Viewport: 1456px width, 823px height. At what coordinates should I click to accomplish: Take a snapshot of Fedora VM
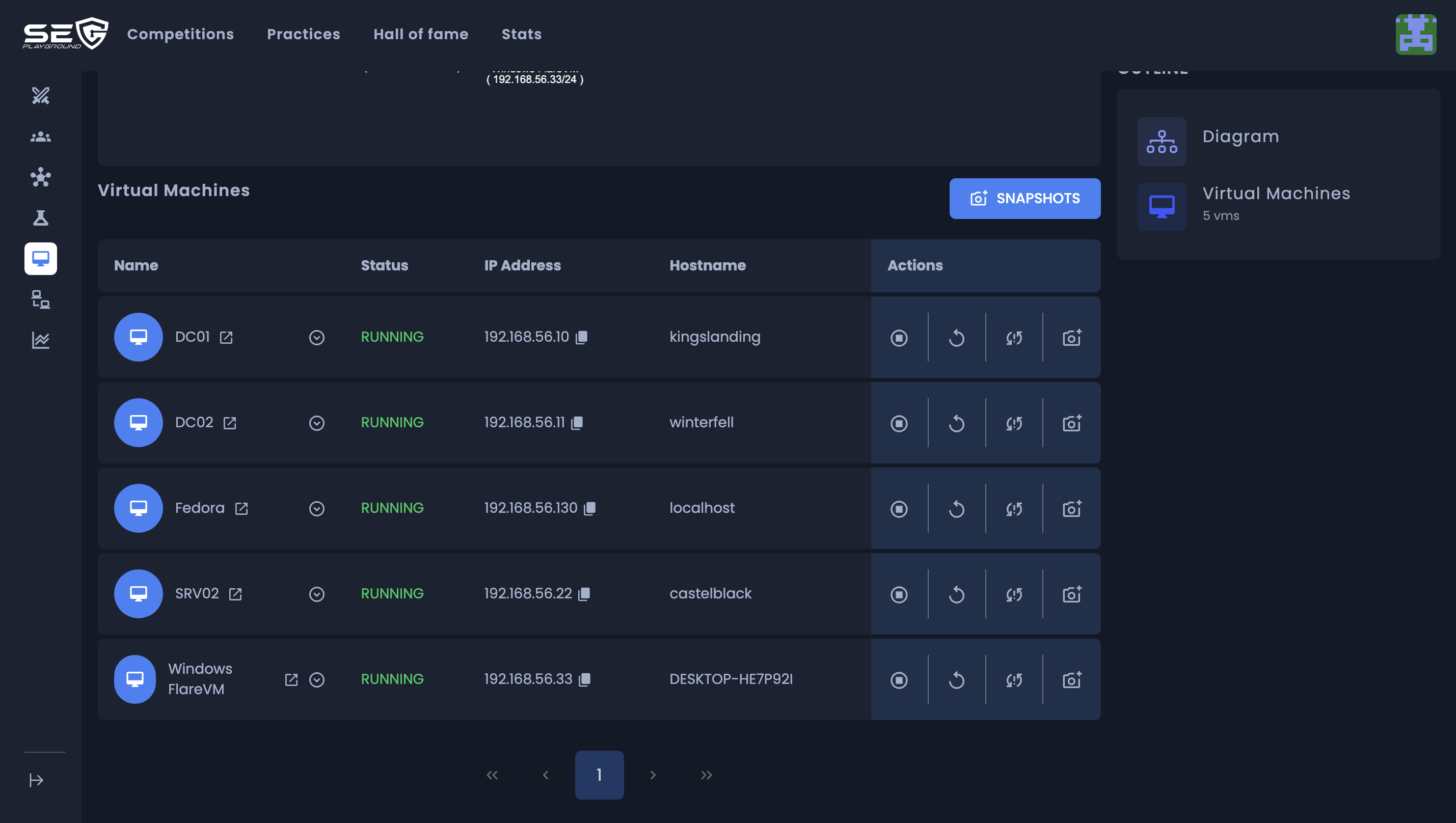pyautogui.click(x=1071, y=509)
